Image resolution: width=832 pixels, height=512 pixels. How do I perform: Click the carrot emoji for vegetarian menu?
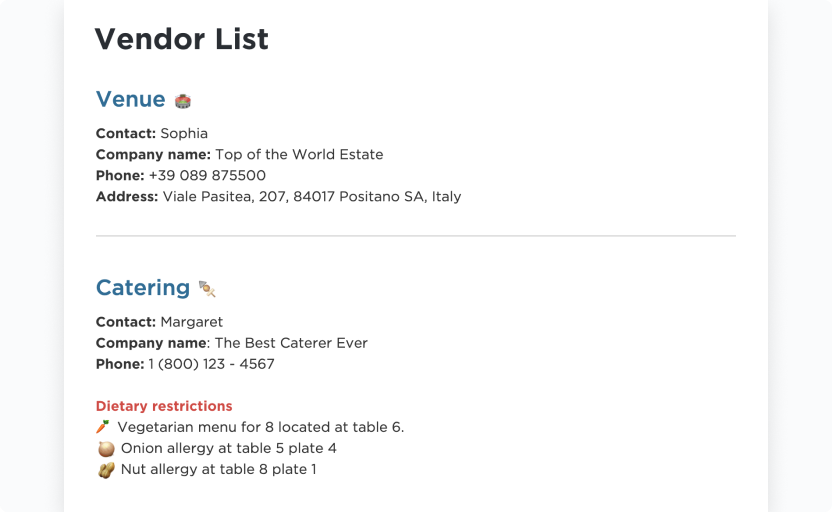pyautogui.click(x=103, y=427)
